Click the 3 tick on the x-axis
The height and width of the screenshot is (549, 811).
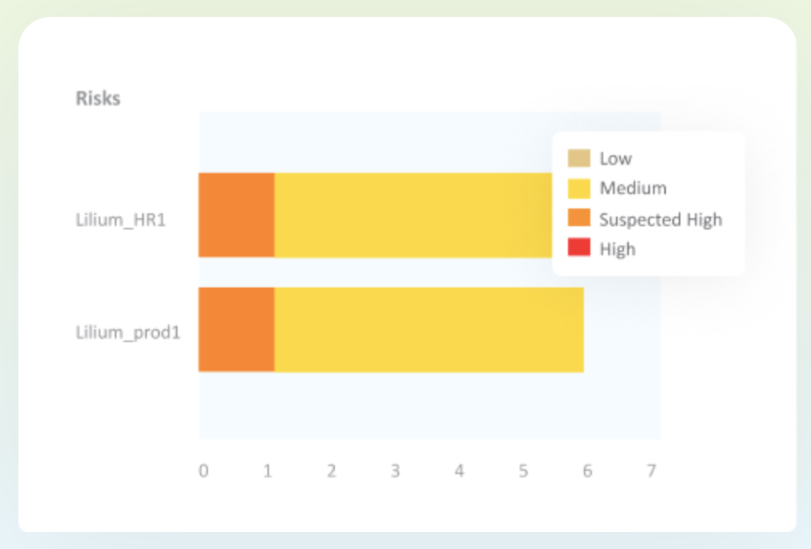coord(395,471)
